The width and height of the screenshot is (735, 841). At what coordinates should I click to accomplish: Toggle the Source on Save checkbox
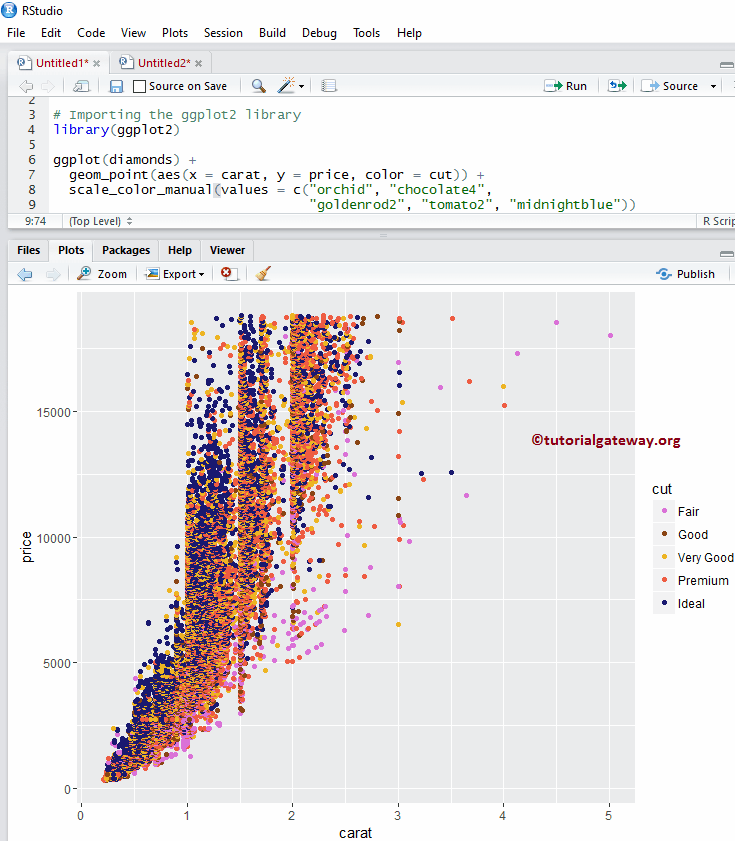[x=139, y=86]
